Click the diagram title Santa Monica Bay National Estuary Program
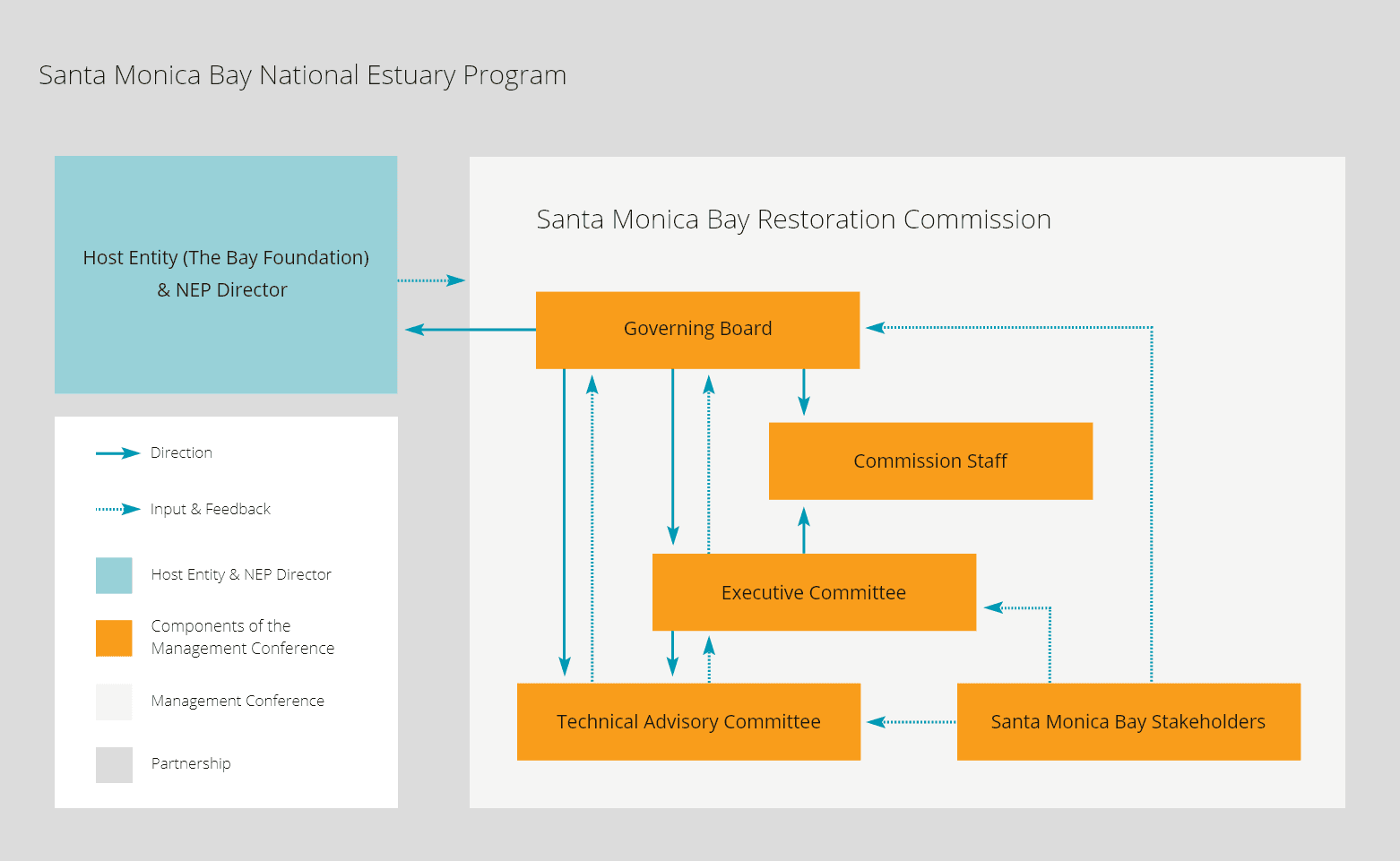The height and width of the screenshot is (861, 1400). pos(302,75)
